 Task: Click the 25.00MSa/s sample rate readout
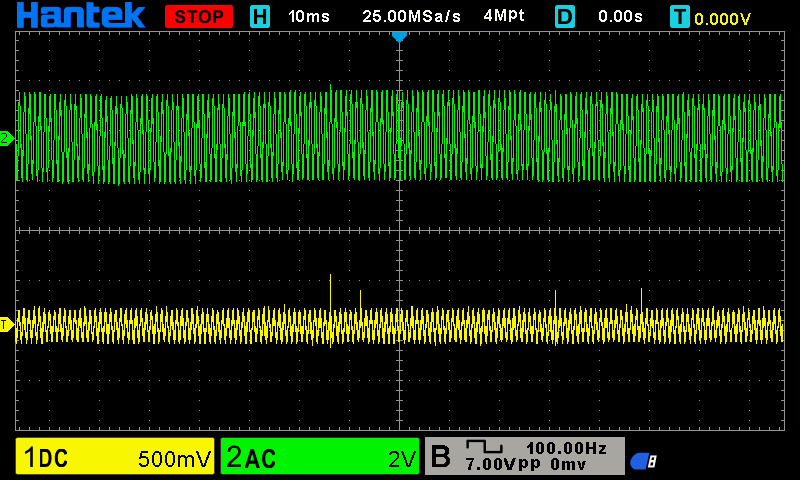[x=411, y=16]
